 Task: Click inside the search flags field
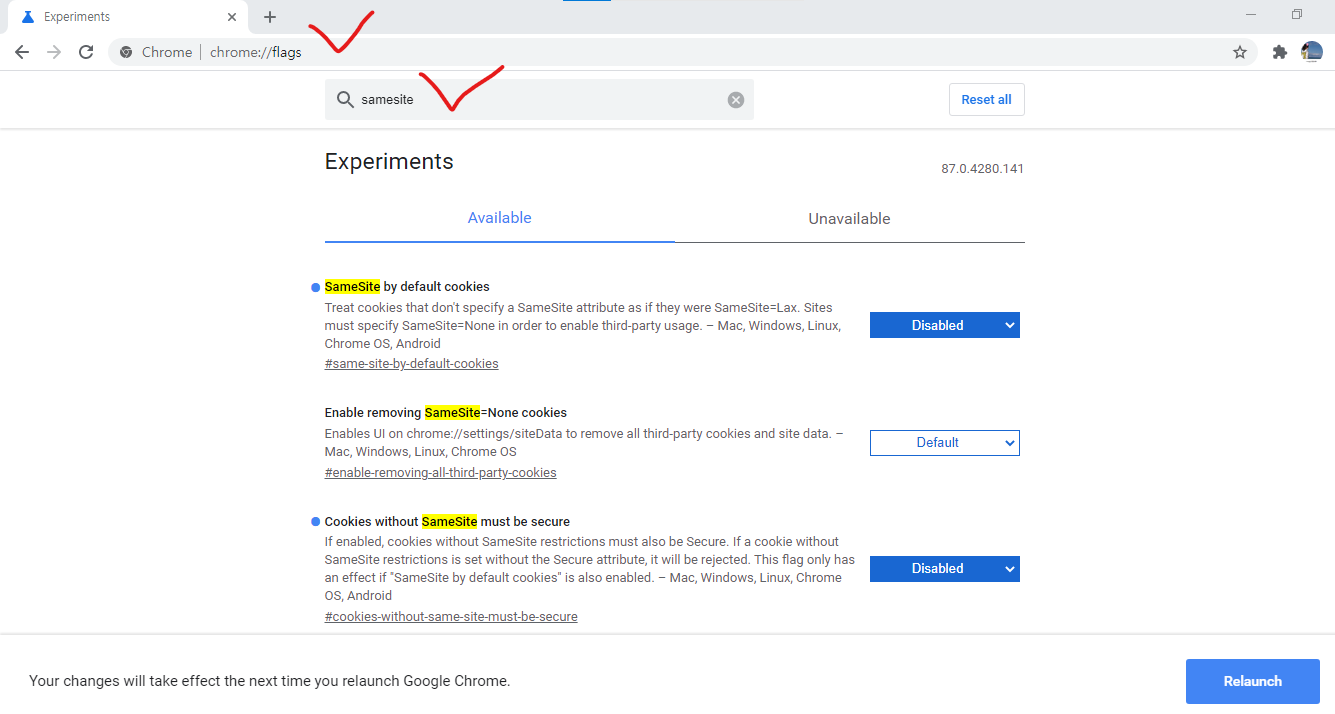(540, 100)
